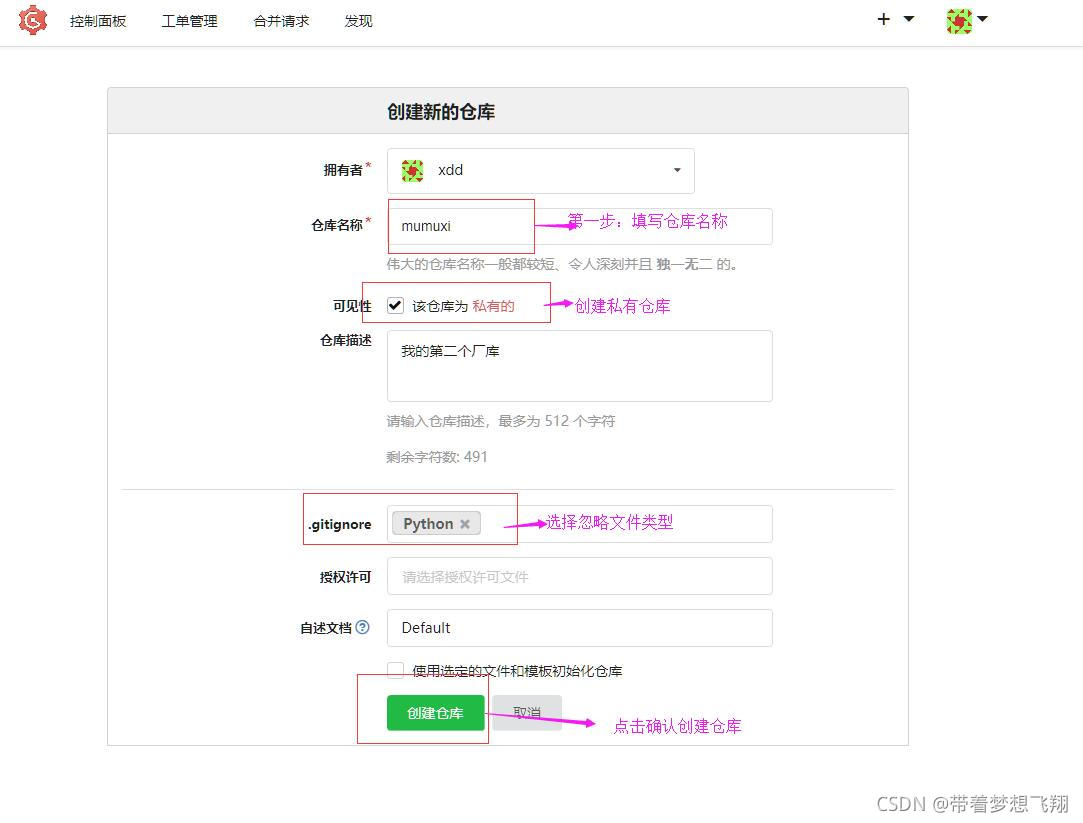Click the plus icon to create new content
1083x823 pixels.
(x=882, y=19)
